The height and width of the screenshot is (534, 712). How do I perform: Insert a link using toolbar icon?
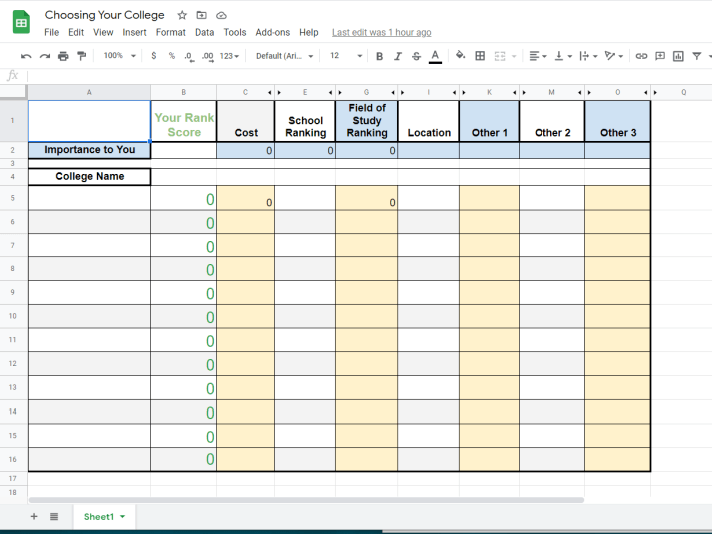(x=641, y=56)
